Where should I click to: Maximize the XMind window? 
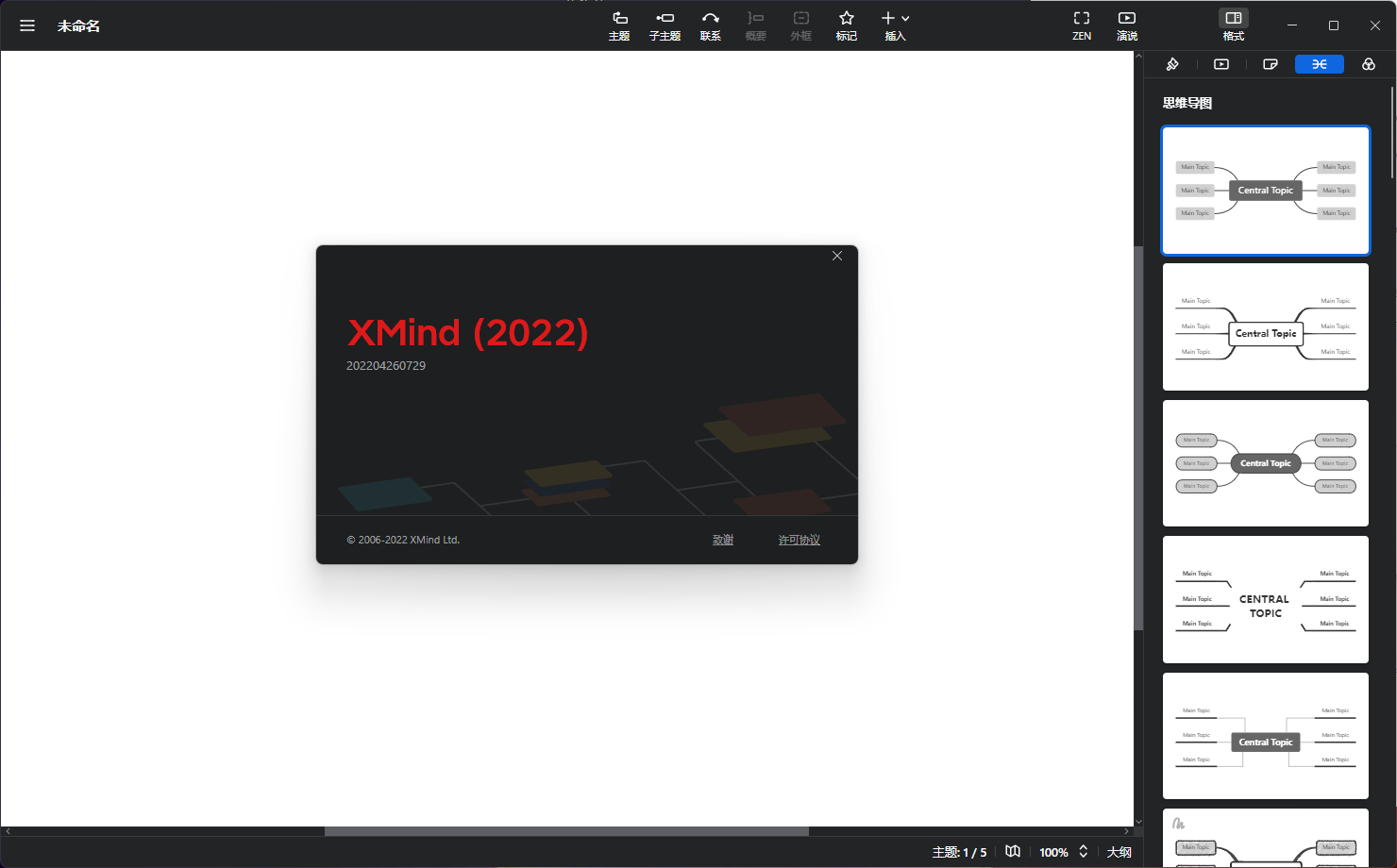(x=1334, y=25)
